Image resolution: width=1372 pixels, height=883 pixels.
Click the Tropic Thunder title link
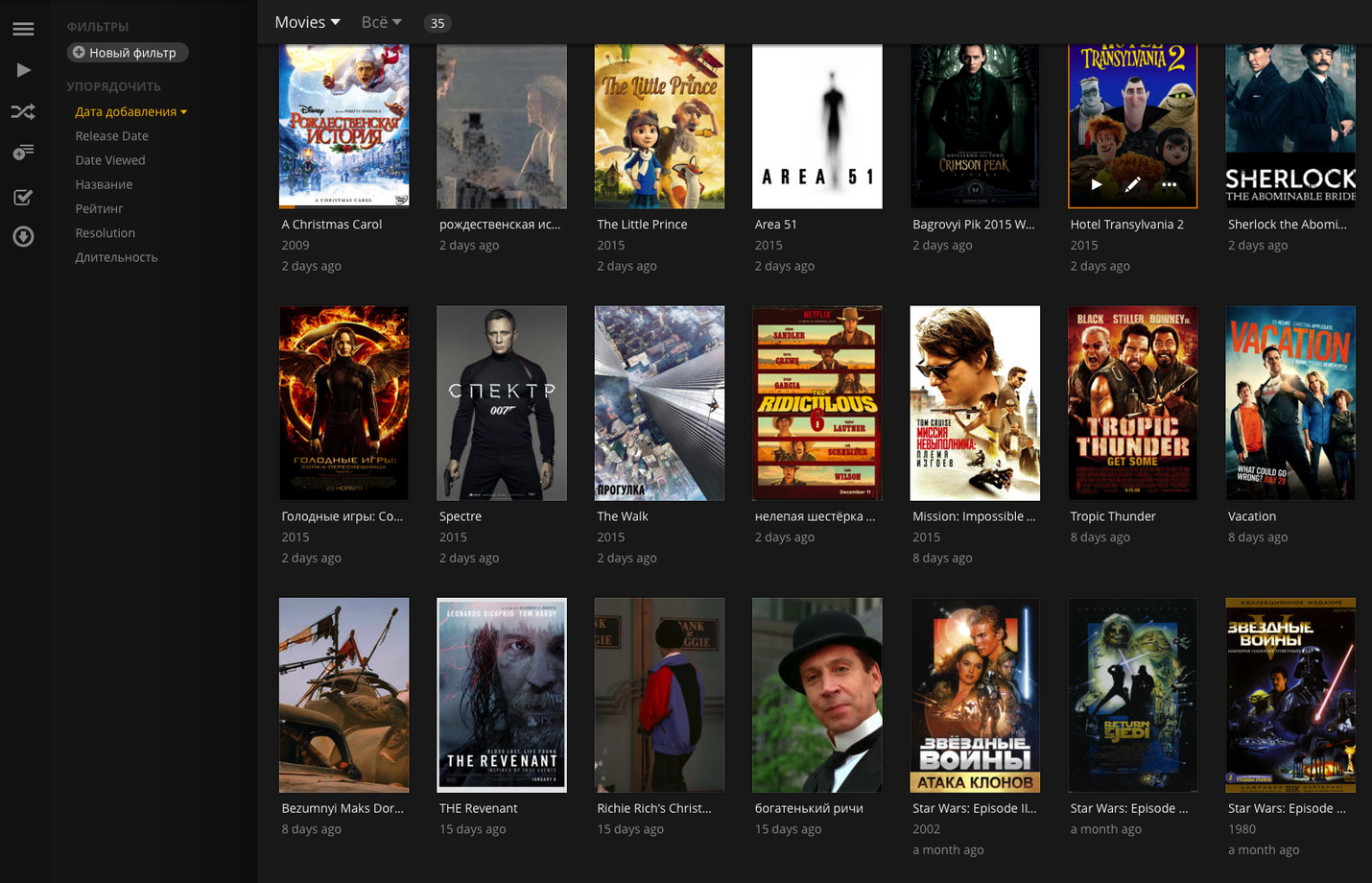[x=1112, y=516]
